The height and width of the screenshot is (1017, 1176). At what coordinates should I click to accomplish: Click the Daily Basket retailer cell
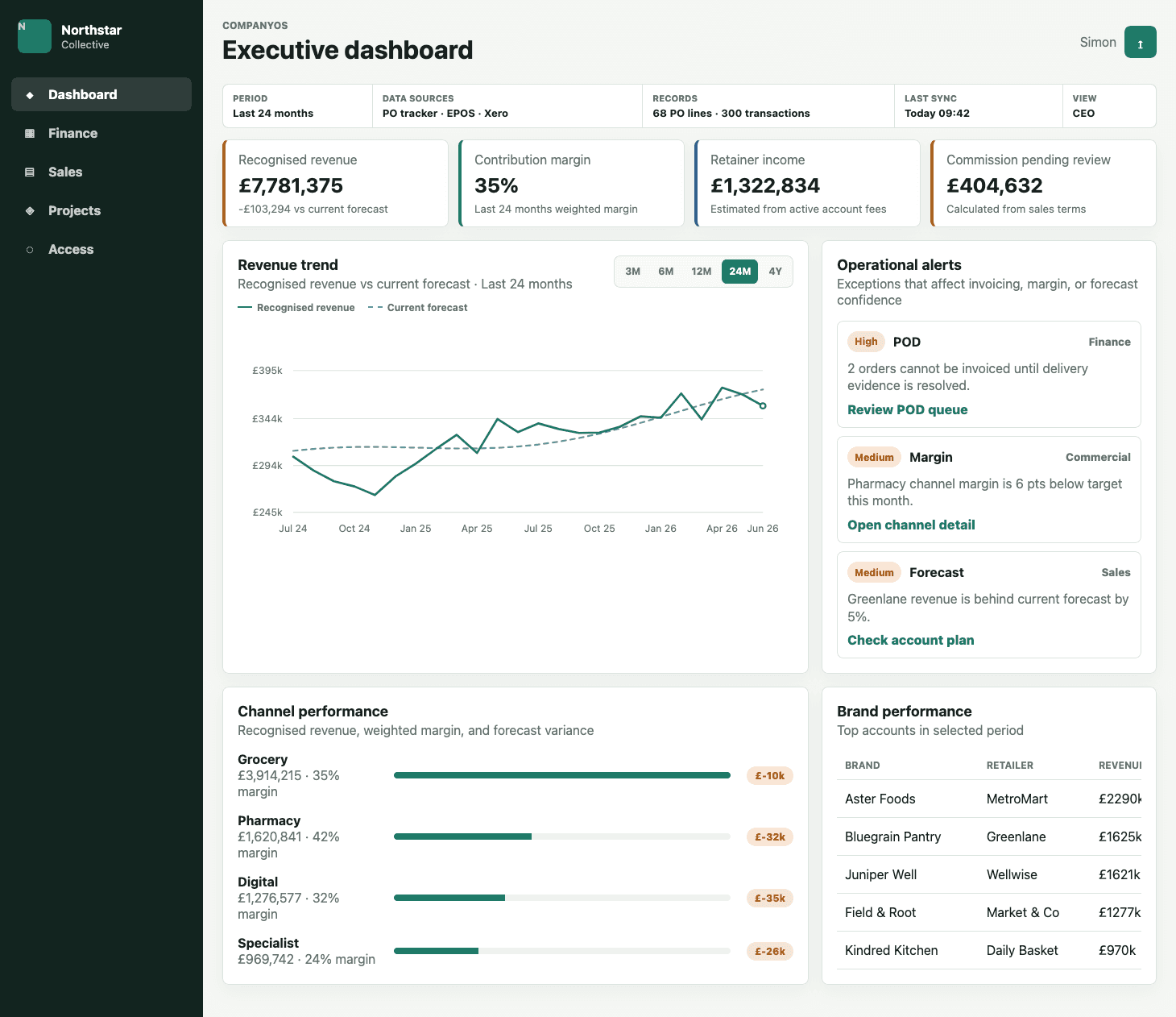[x=1022, y=950]
